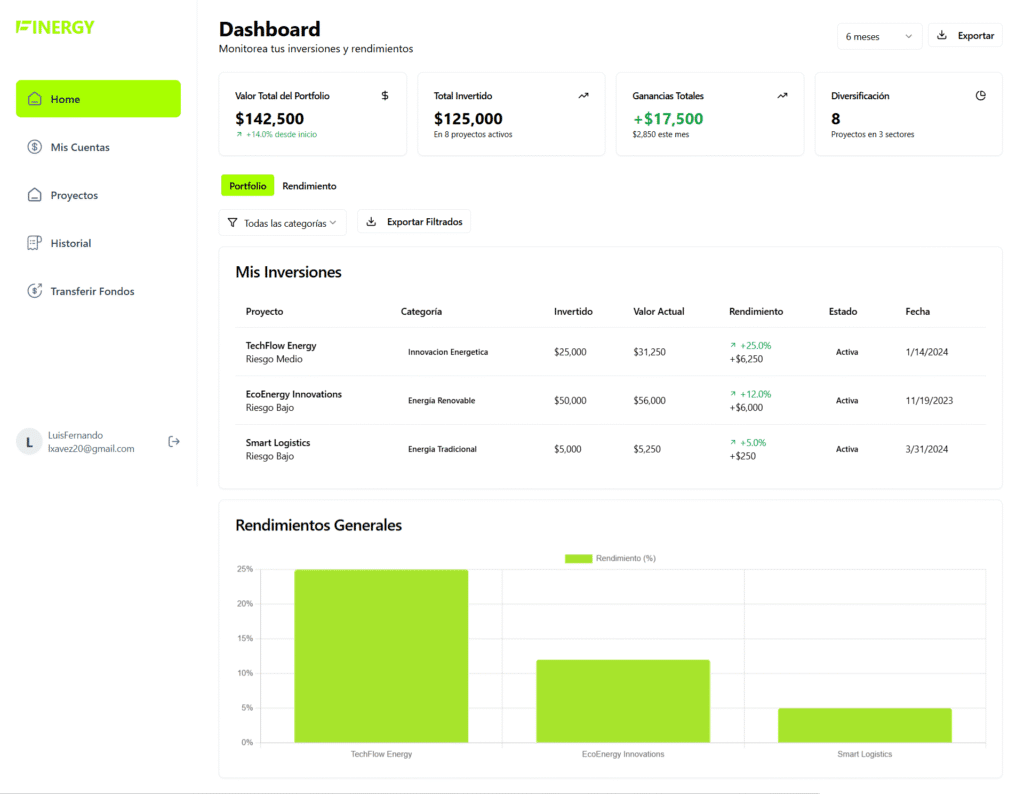Expand the Todas las categorías filter
1024x795 pixels.
(283, 223)
